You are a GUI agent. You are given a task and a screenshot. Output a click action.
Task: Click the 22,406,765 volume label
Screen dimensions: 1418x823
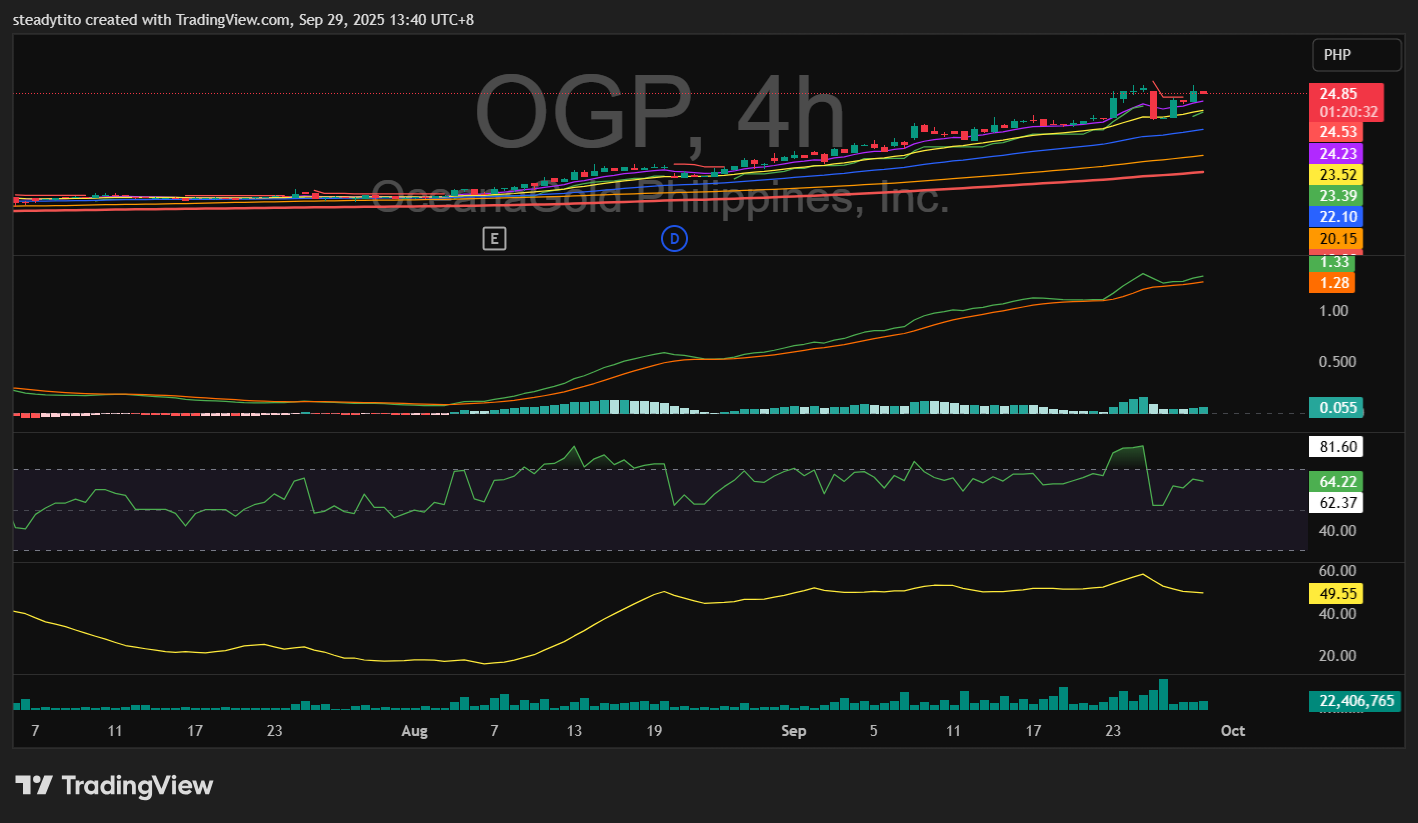[x=1355, y=701]
